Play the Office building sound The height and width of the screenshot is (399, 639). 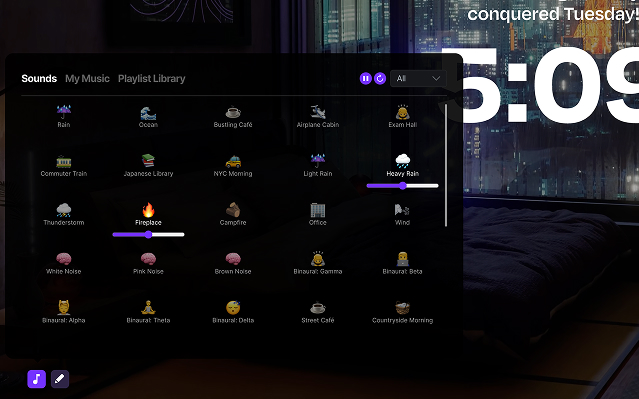coord(318,214)
